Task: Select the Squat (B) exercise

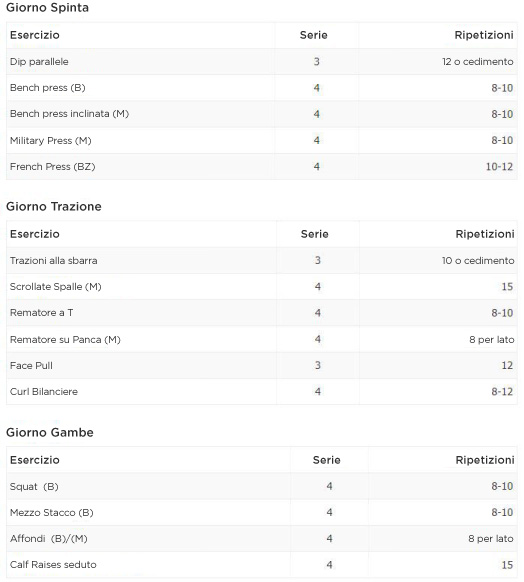Action: (x=34, y=487)
